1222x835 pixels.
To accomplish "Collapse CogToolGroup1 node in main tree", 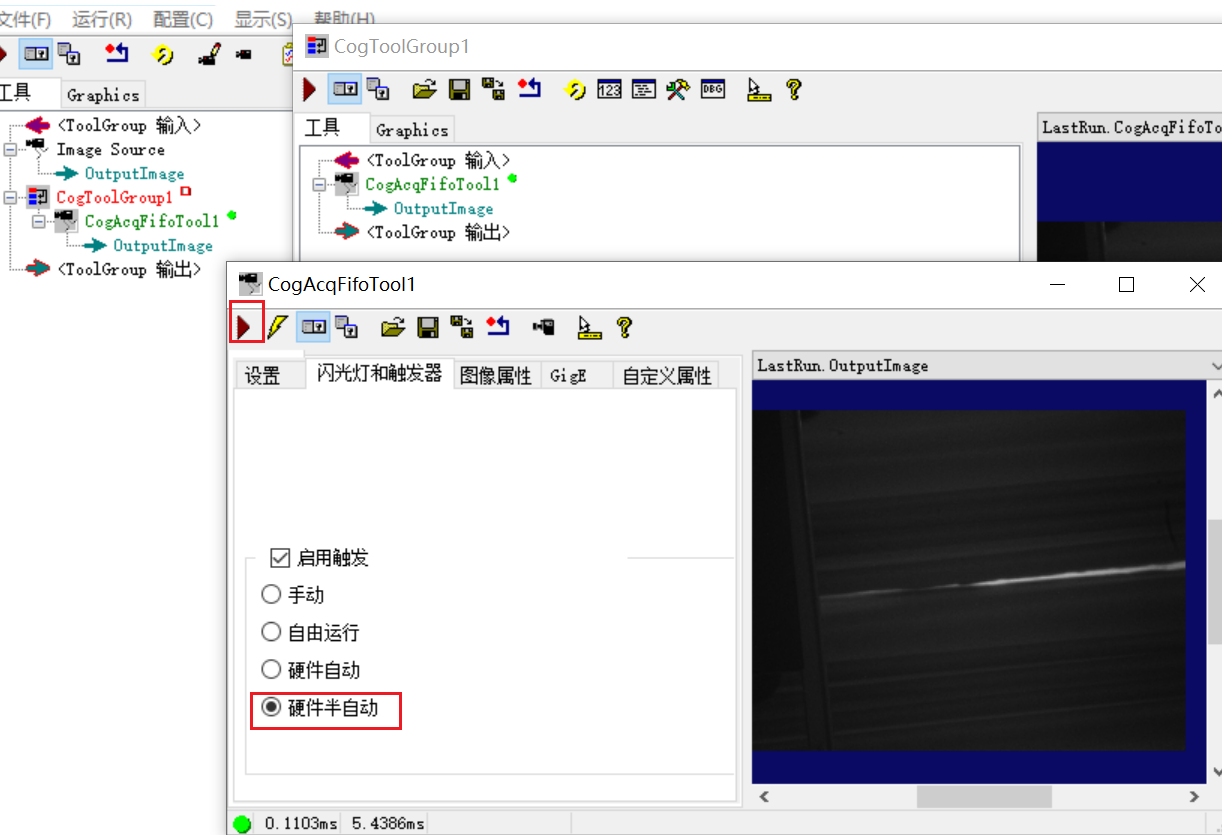I will pos(10,197).
